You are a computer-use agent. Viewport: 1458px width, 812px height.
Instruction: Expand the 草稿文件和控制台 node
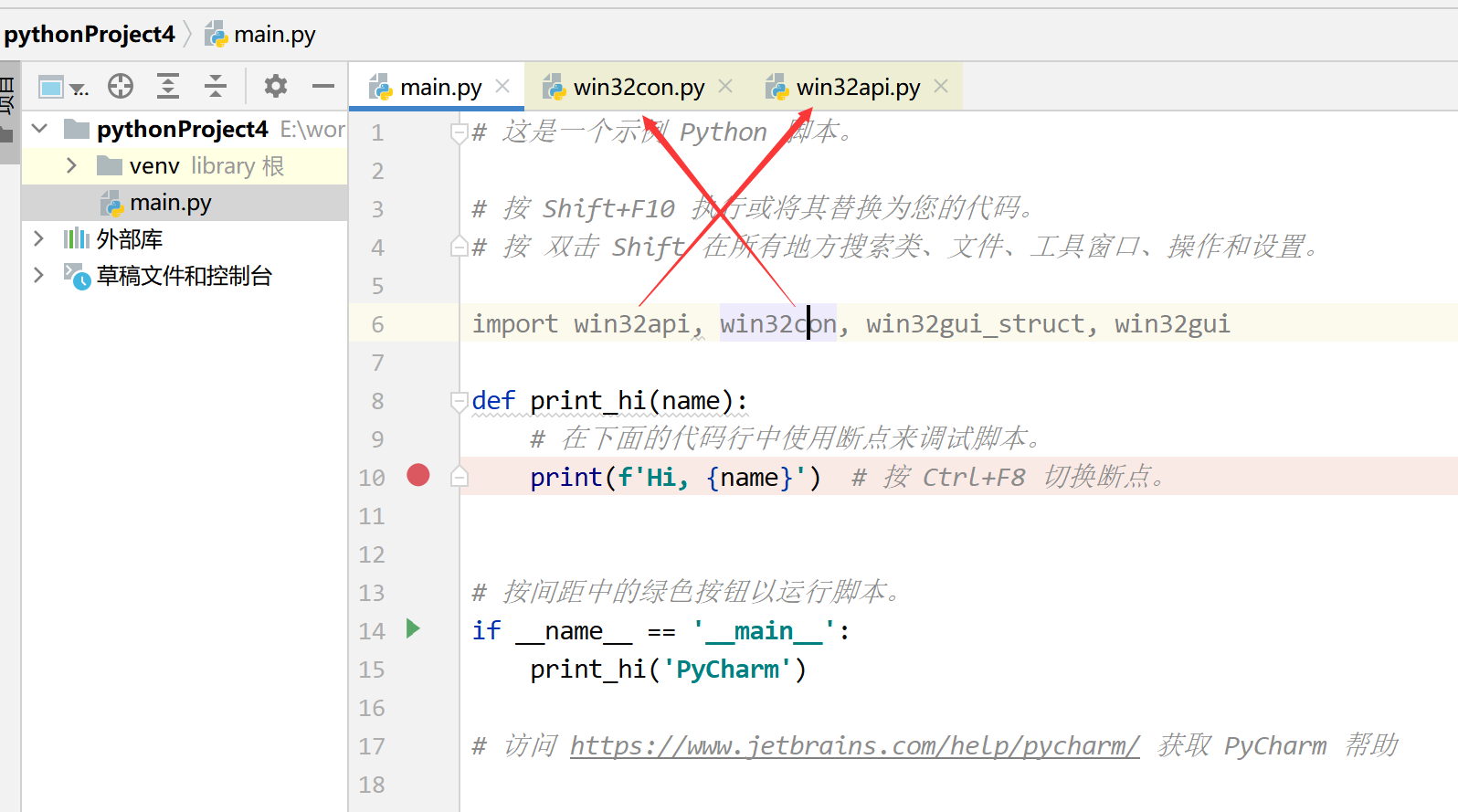tap(38, 275)
